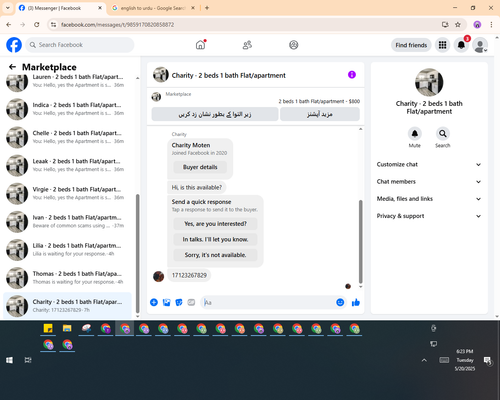Click the chat thread vertical scrollbar
The image size is (500, 400).
pos(360,242)
